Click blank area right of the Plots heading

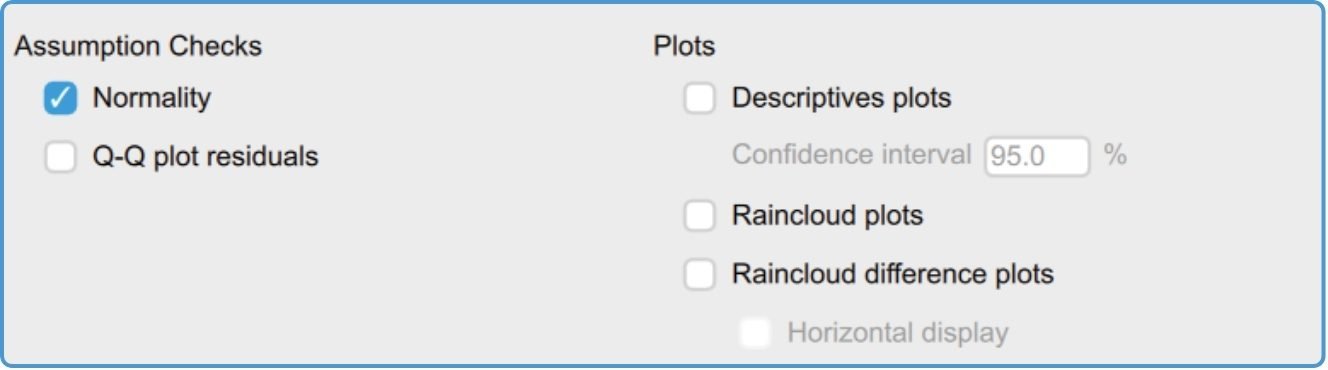point(1000,46)
